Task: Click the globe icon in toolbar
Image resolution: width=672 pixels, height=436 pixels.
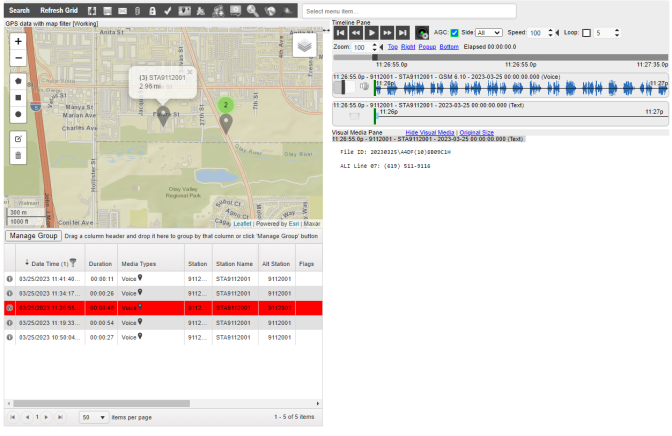Action: (270, 11)
